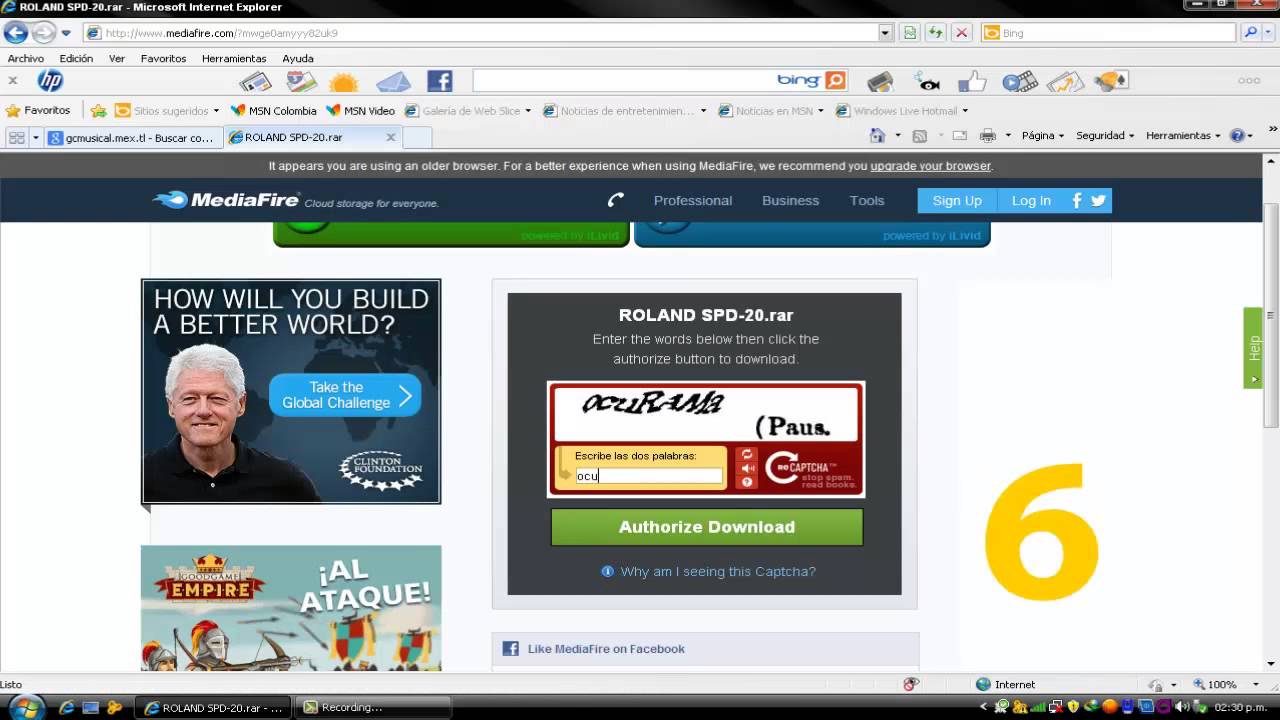Viewport: 1280px width, 720px height.
Task: Open the printer icon in HP toolbar
Action: (x=880, y=82)
